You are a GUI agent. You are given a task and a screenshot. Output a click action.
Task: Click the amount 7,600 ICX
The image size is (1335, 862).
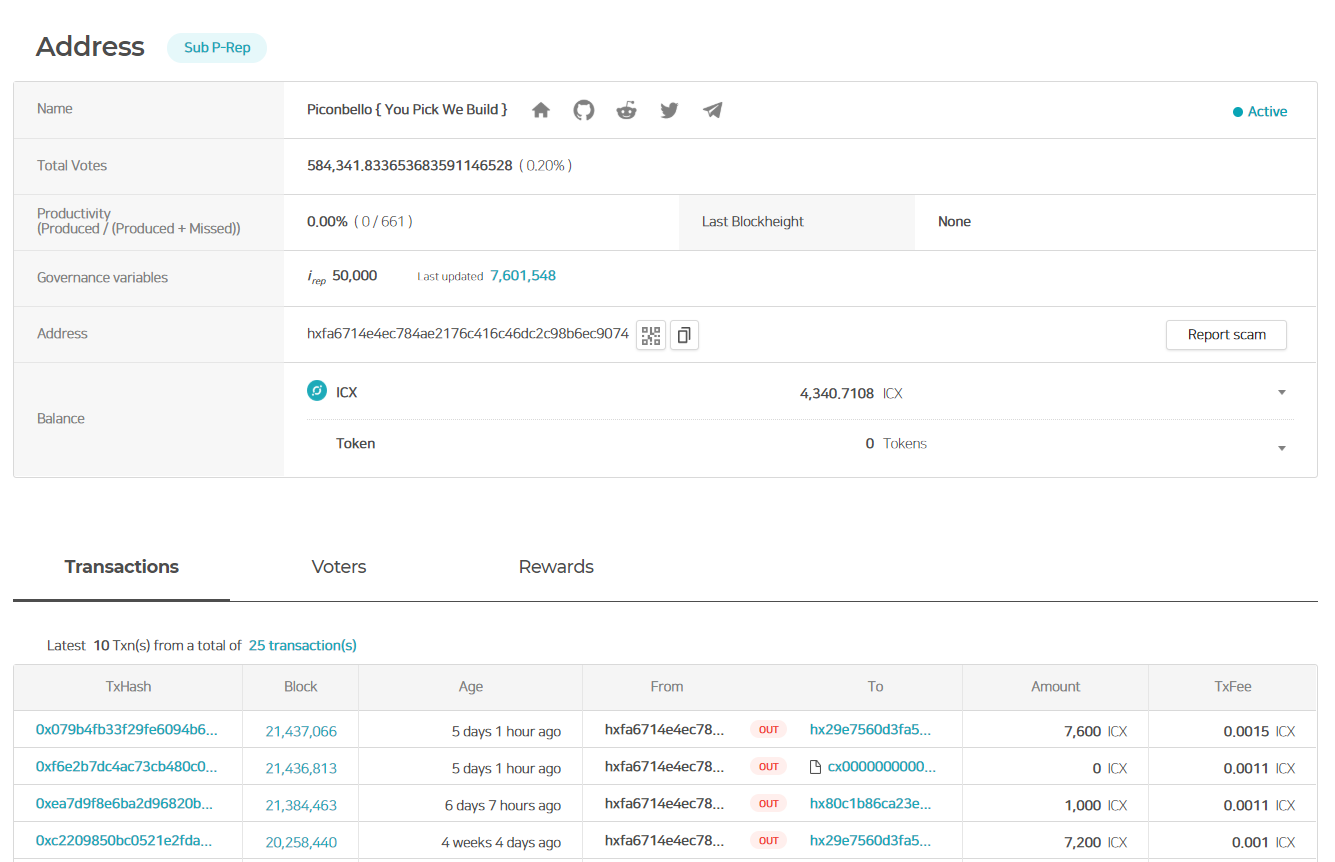coord(1095,732)
